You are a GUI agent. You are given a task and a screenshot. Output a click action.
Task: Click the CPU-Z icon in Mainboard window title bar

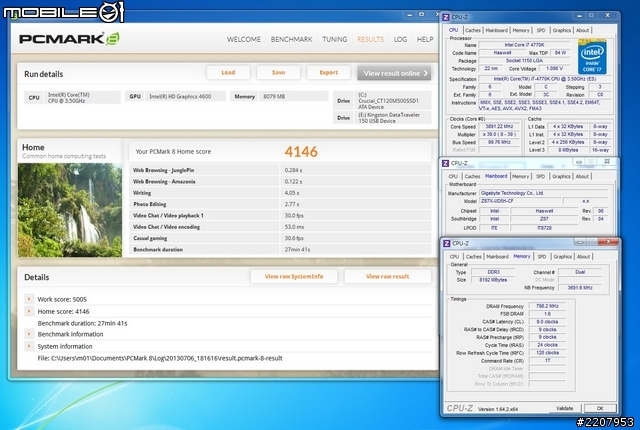(x=445, y=163)
